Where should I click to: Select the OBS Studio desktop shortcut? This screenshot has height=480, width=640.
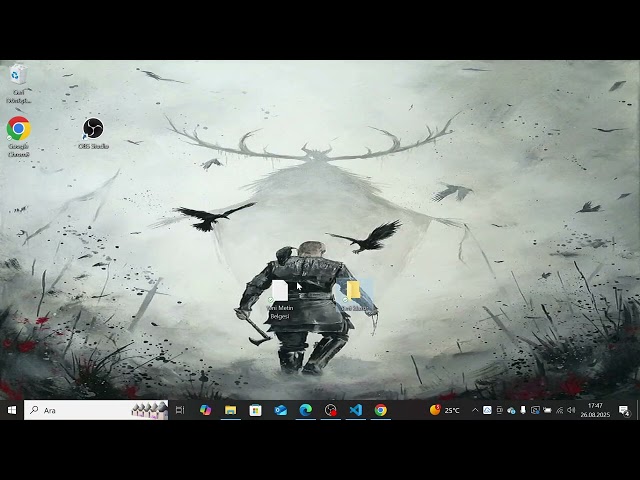tap(93, 133)
